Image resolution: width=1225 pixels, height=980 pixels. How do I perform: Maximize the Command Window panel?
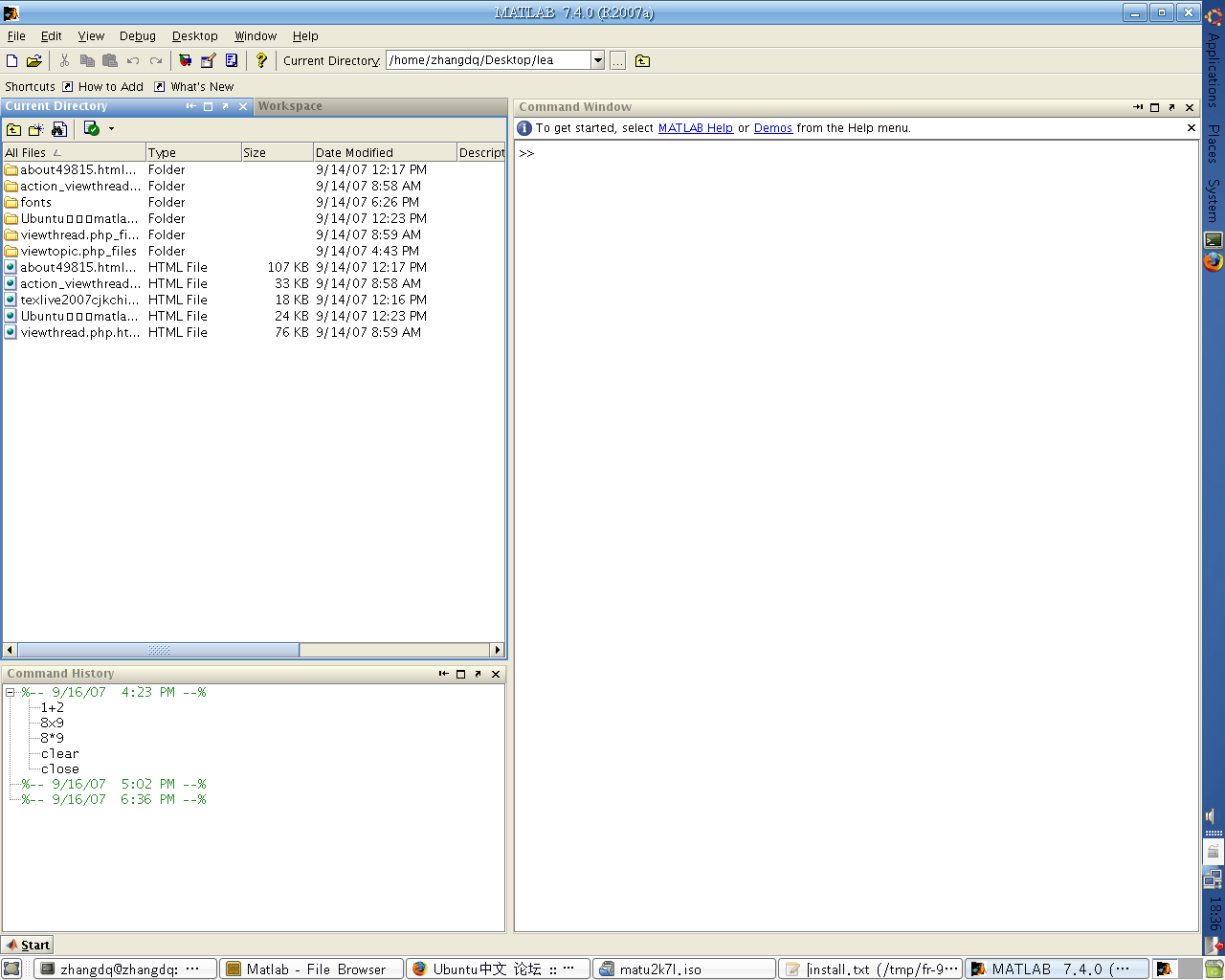click(x=1155, y=107)
